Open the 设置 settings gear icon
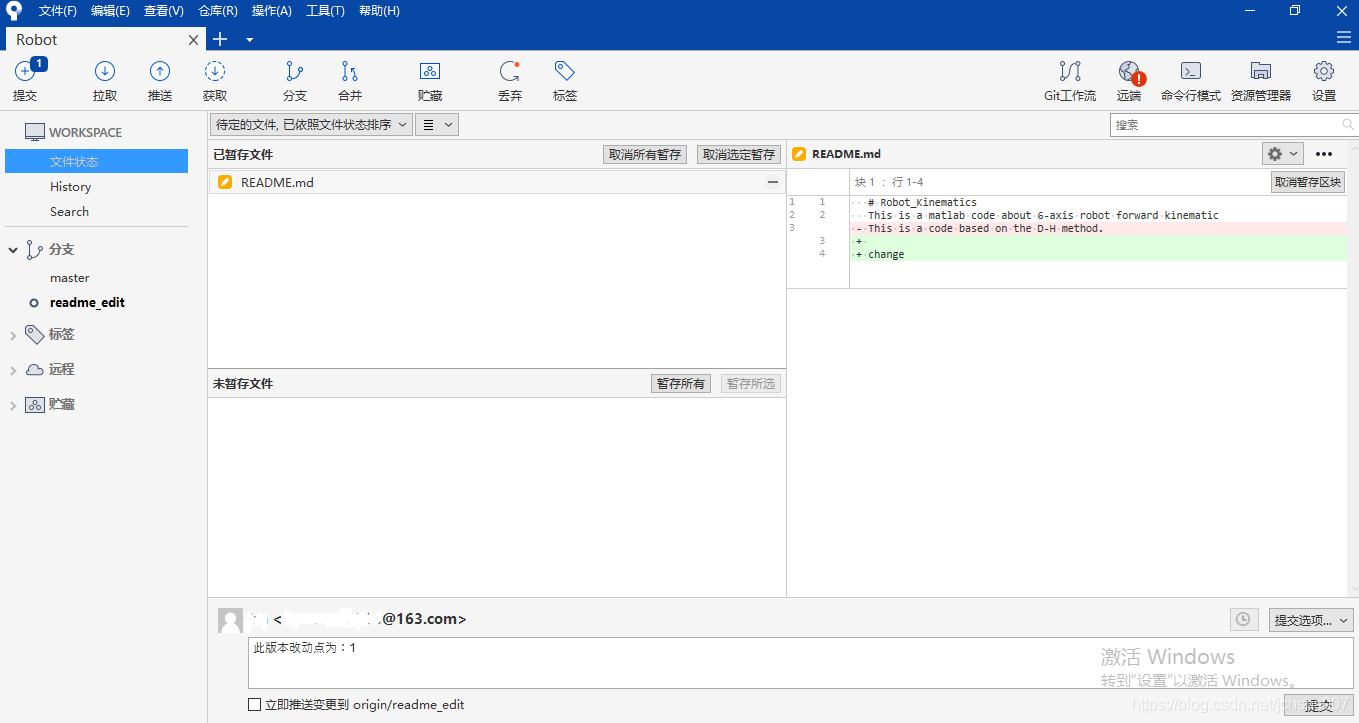The image size is (1359, 723). pos(1324,80)
